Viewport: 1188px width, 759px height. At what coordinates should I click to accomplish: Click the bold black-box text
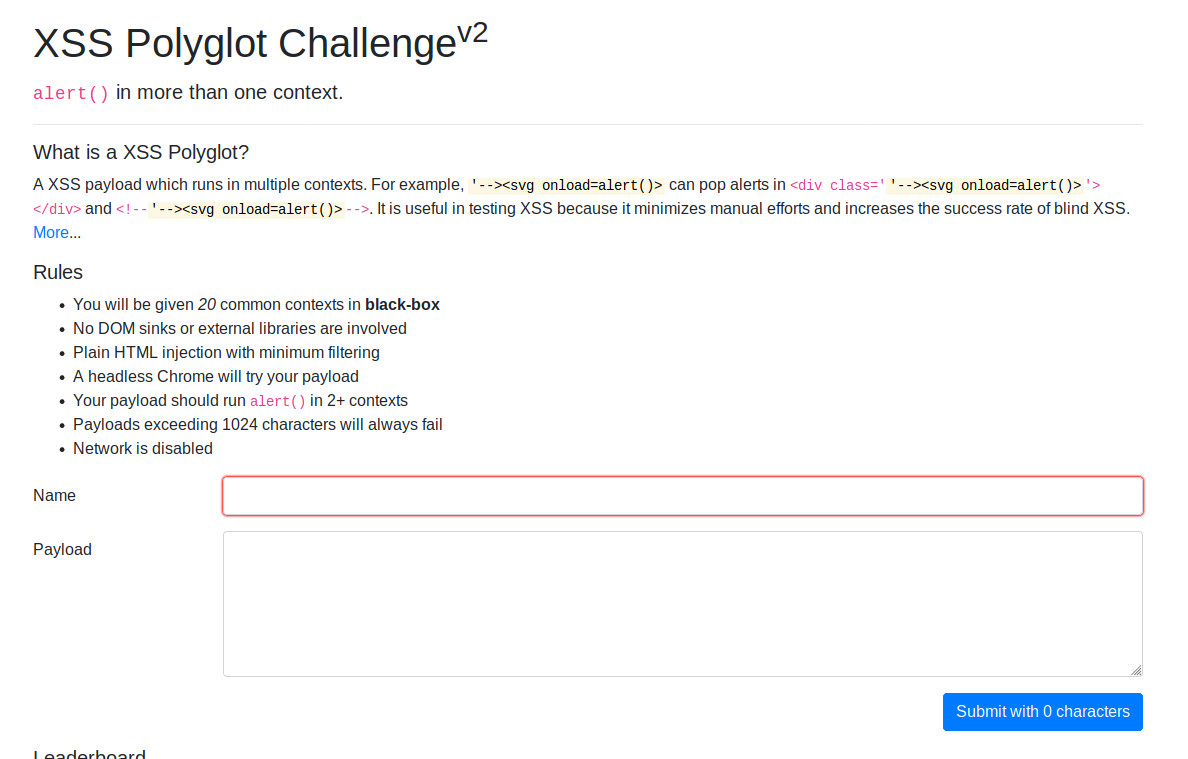click(x=402, y=305)
